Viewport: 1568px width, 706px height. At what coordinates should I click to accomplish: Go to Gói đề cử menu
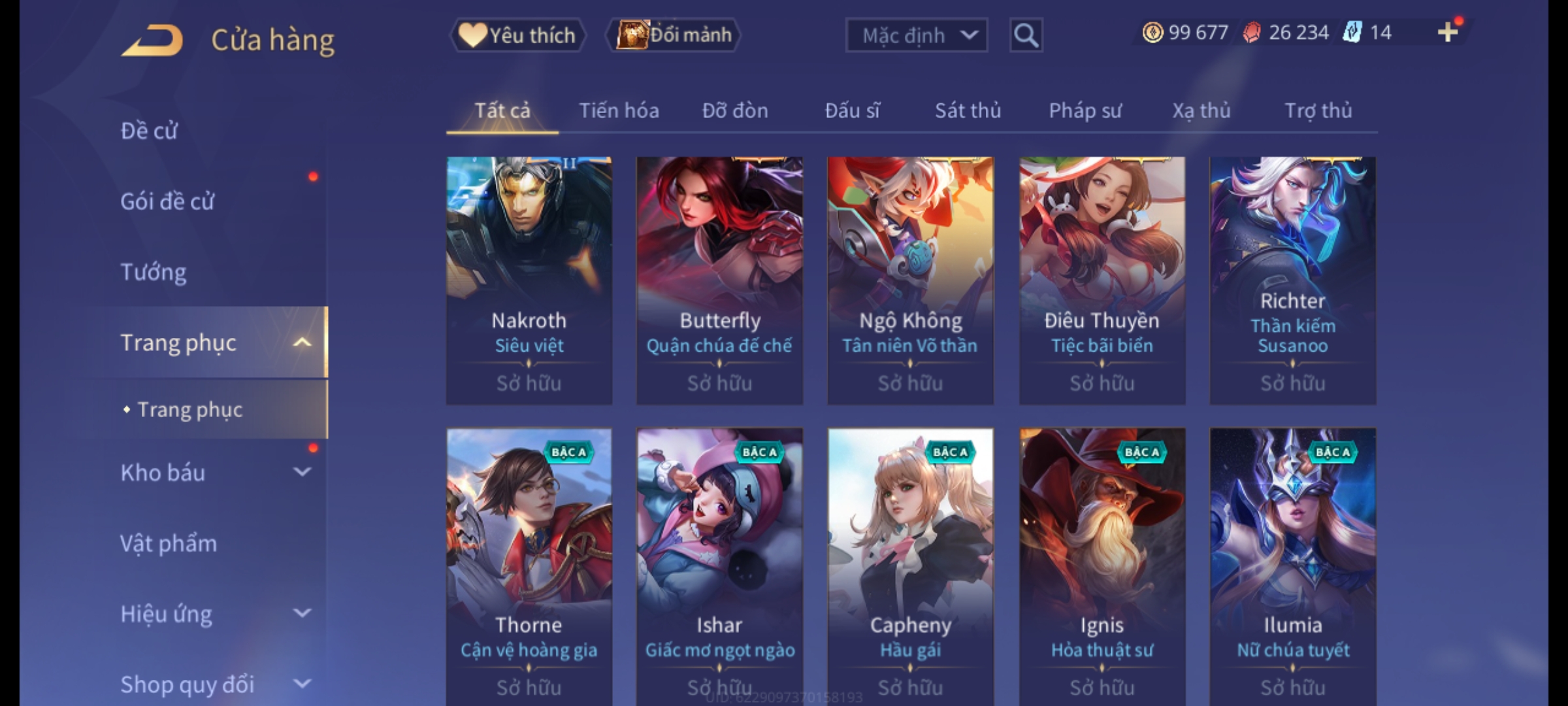167,201
